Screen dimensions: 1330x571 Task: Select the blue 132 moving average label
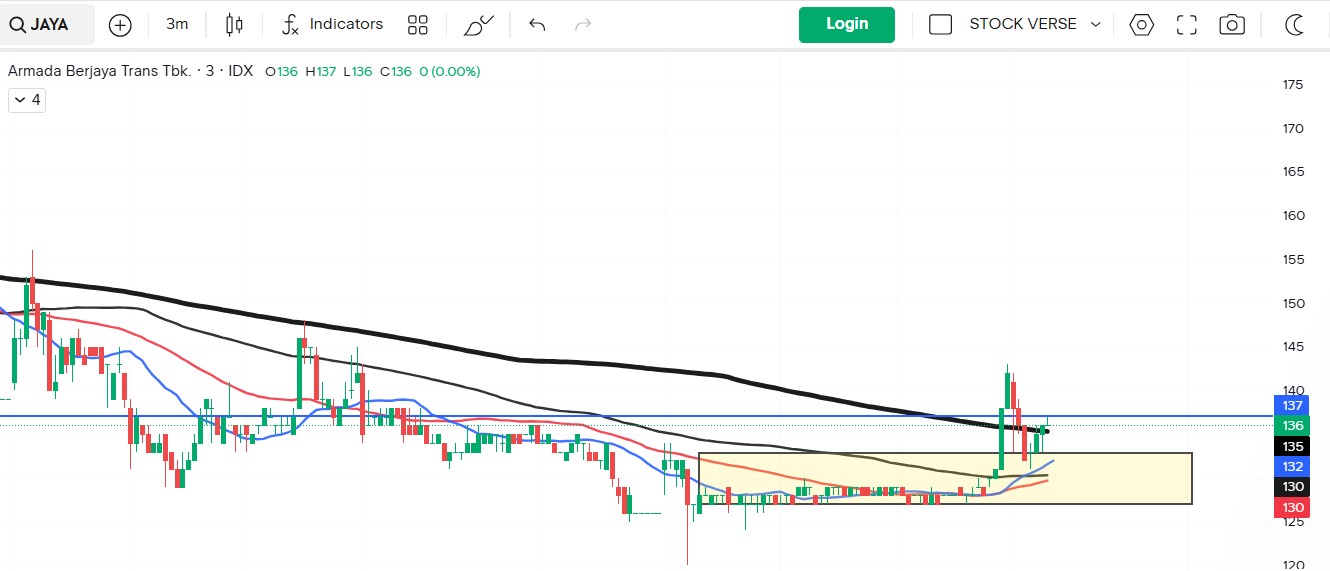pos(1293,467)
